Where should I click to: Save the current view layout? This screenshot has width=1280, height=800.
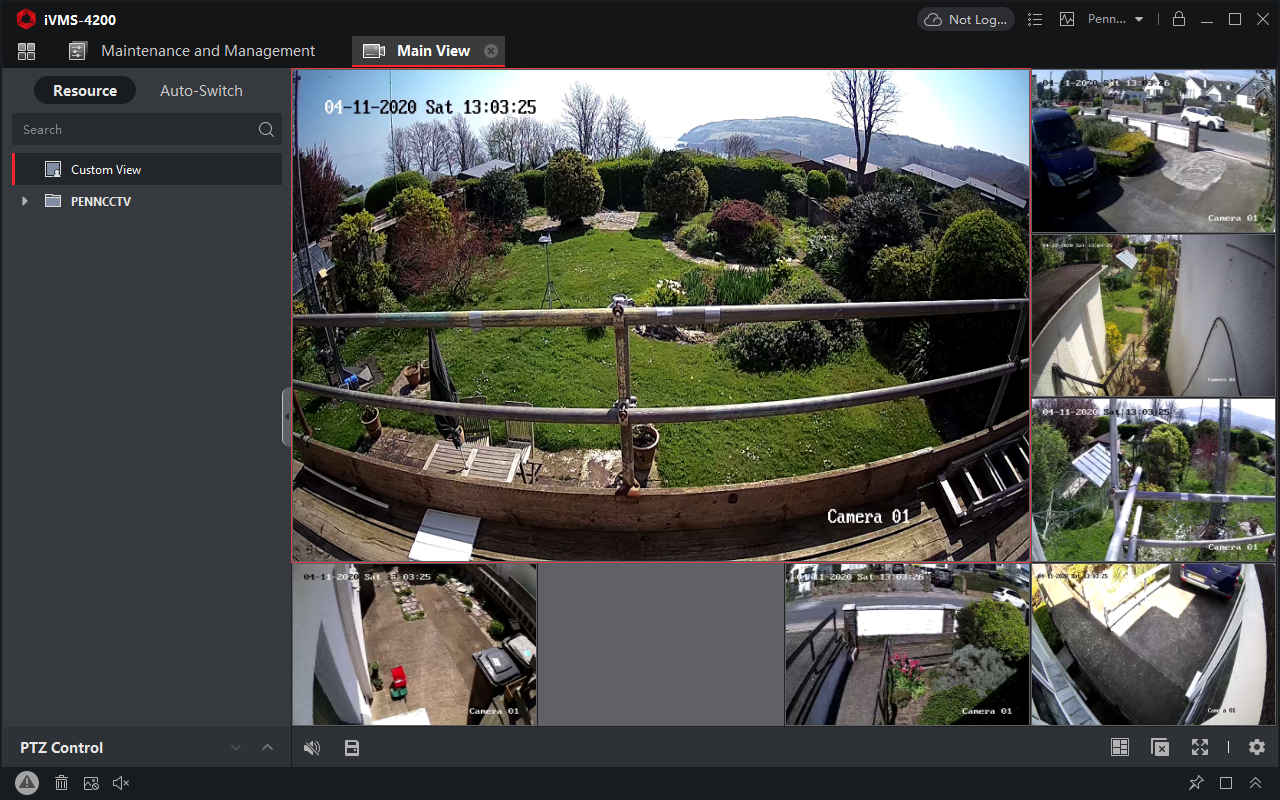click(x=351, y=748)
